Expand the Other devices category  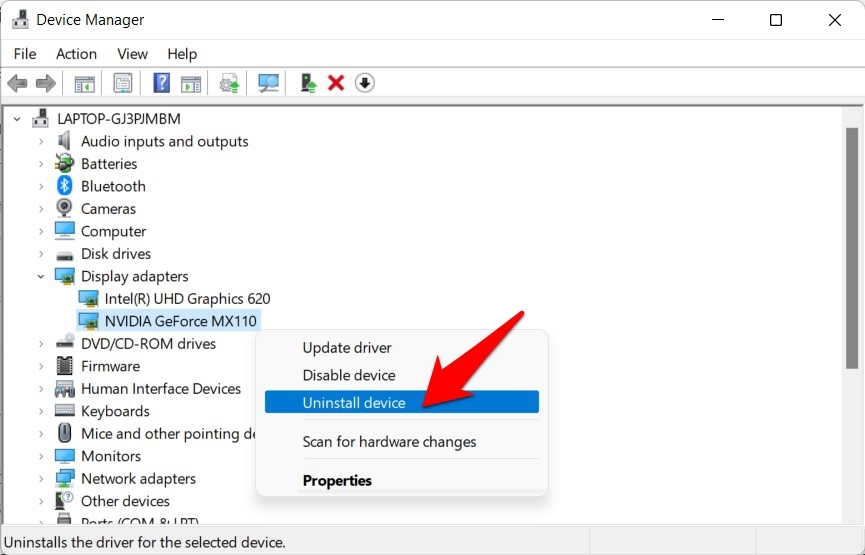coord(41,501)
